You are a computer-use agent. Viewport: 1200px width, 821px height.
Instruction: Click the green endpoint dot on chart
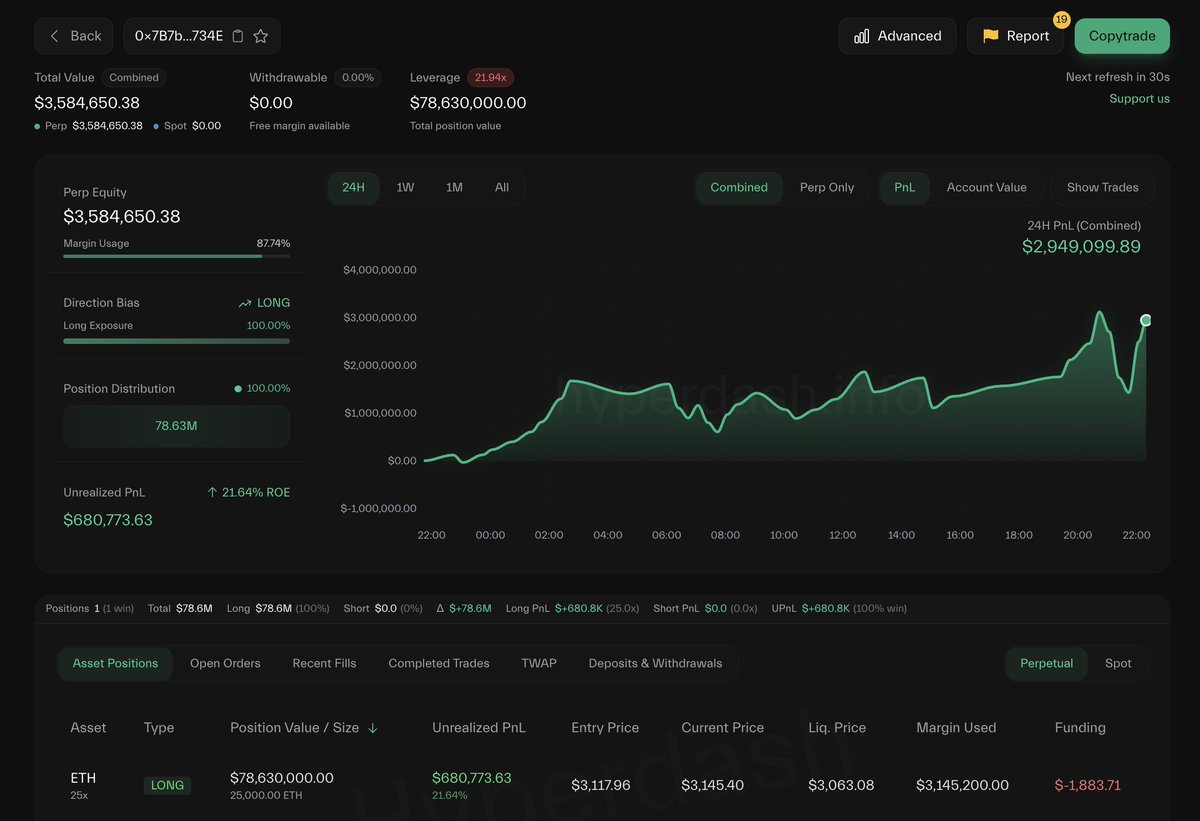click(1146, 320)
